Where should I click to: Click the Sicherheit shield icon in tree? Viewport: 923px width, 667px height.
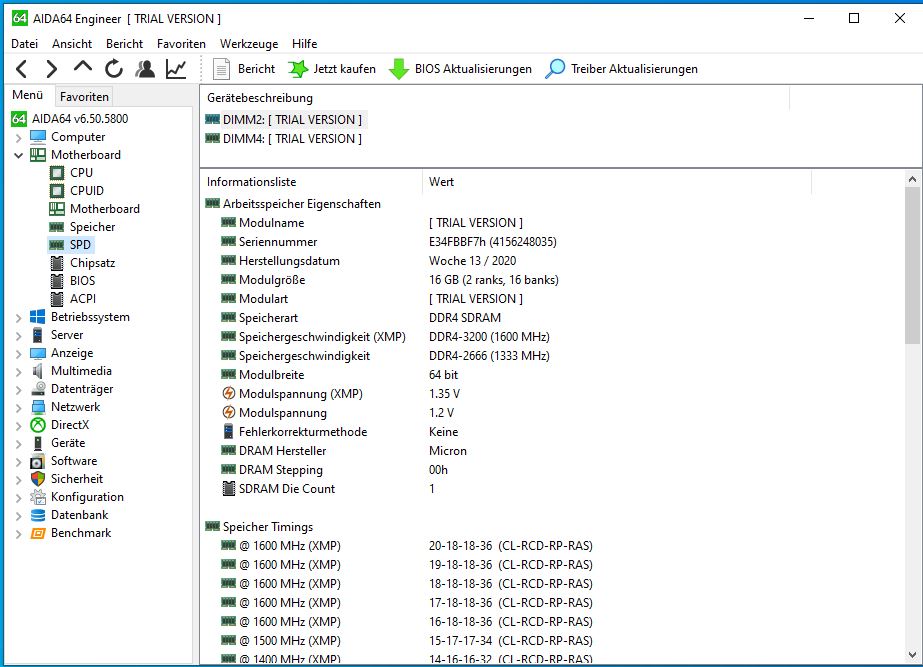pos(38,479)
